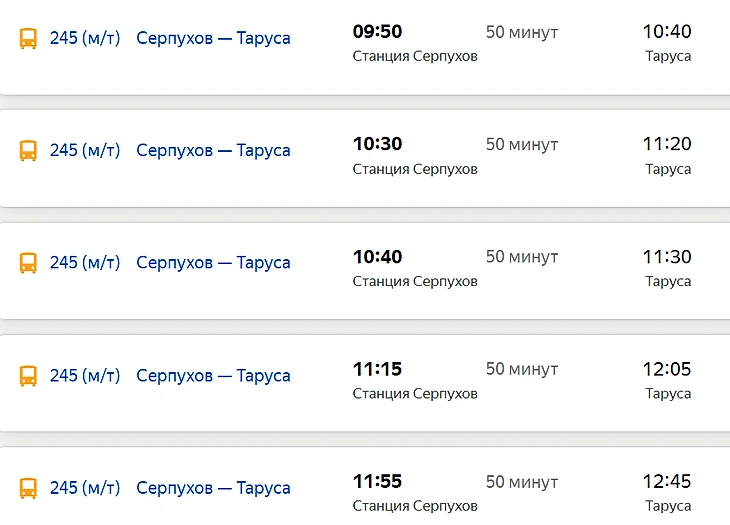Open route 245 (м/т) departing at 10:40

(85, 262)
